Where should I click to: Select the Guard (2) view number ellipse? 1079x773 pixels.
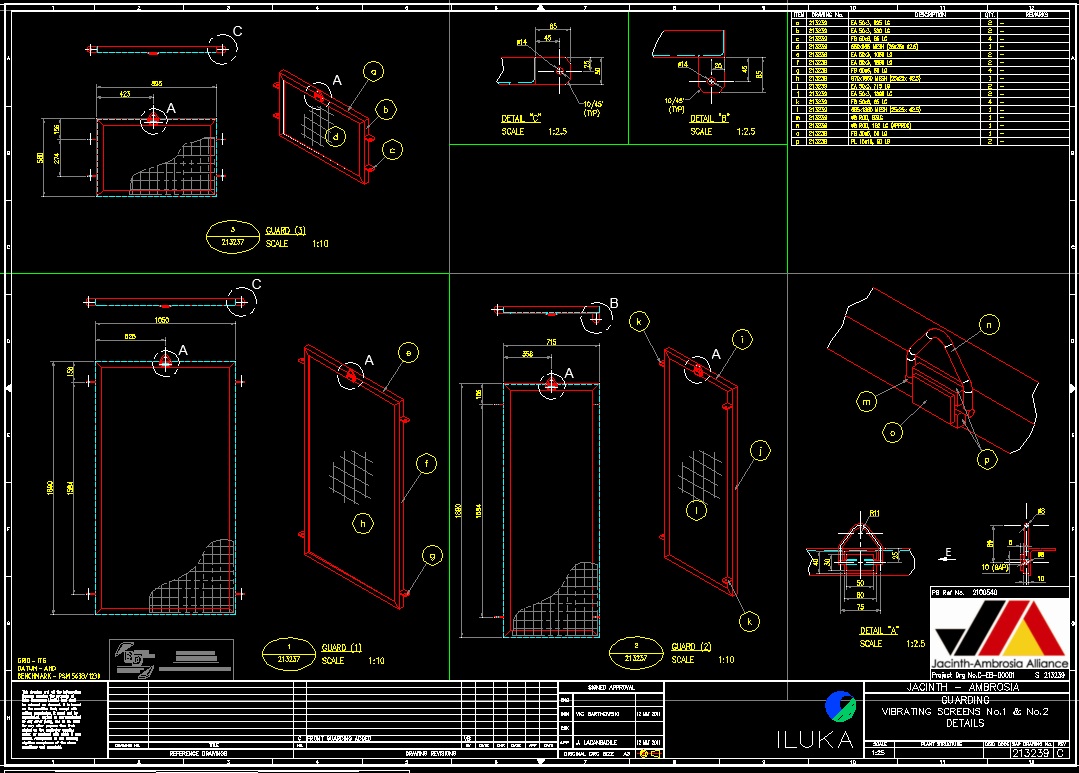tap(636, 653)
